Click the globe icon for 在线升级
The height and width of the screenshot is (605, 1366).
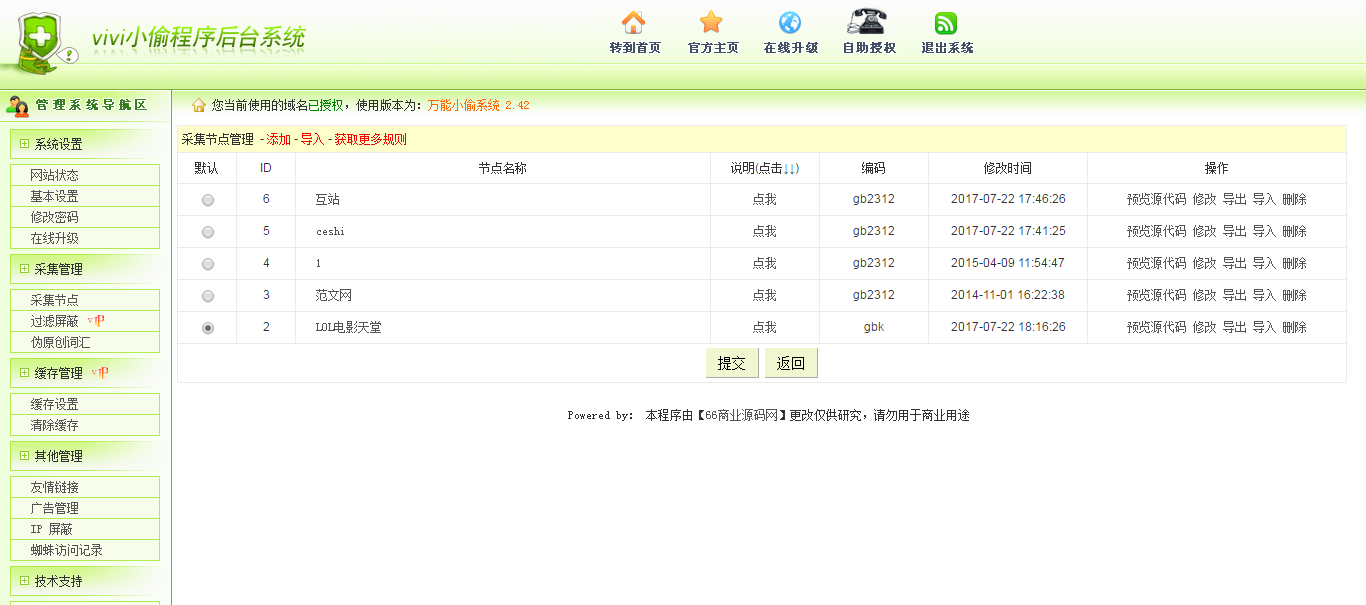[790, 22]
